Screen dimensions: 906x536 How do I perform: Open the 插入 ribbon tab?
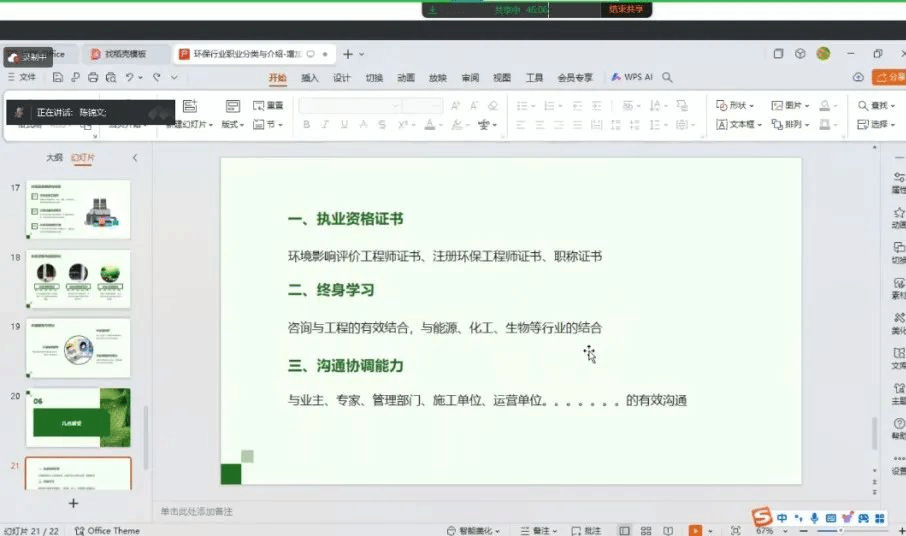[310, 78]
